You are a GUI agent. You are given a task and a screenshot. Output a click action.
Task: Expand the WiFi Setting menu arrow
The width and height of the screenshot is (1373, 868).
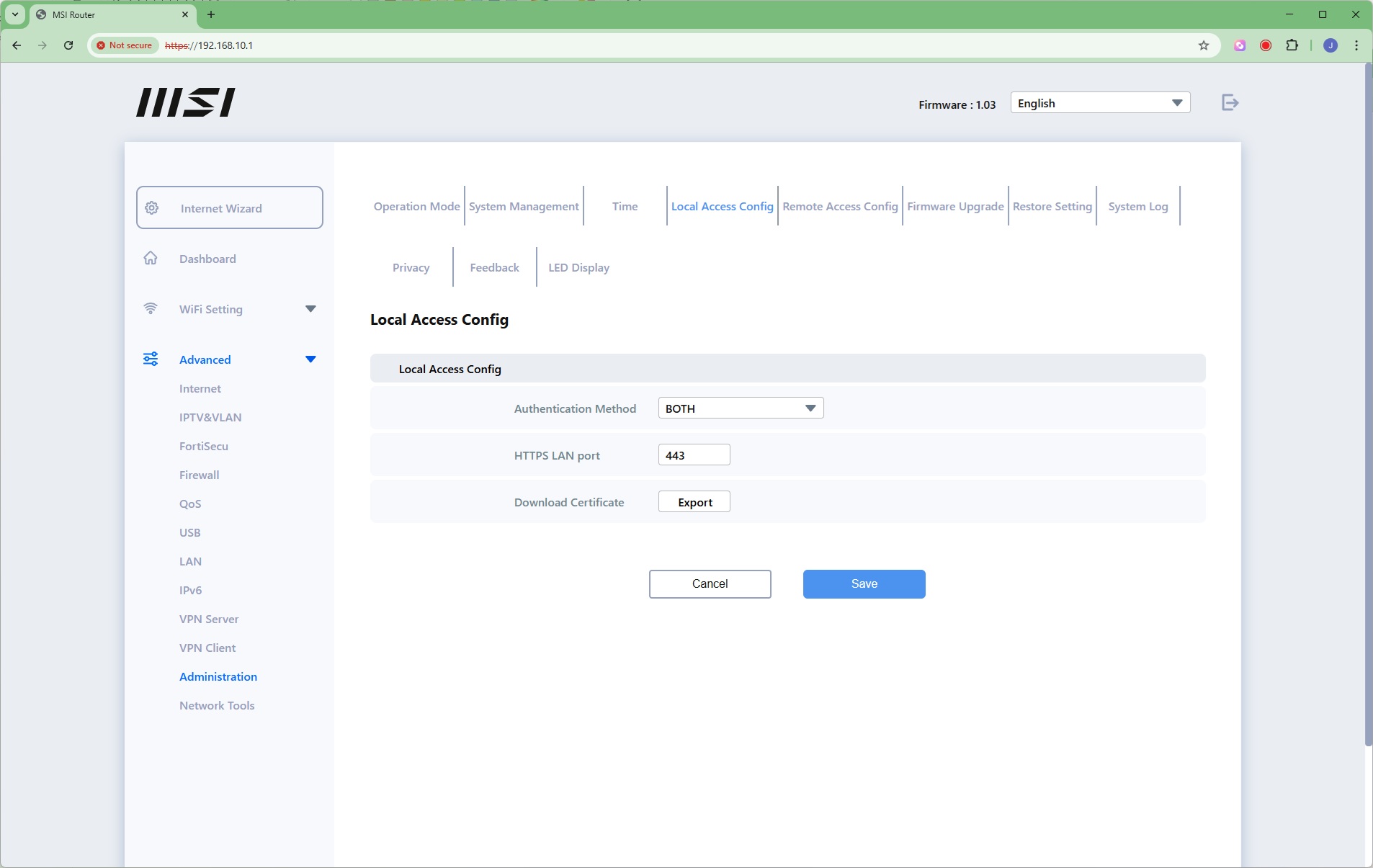point(310,309)
